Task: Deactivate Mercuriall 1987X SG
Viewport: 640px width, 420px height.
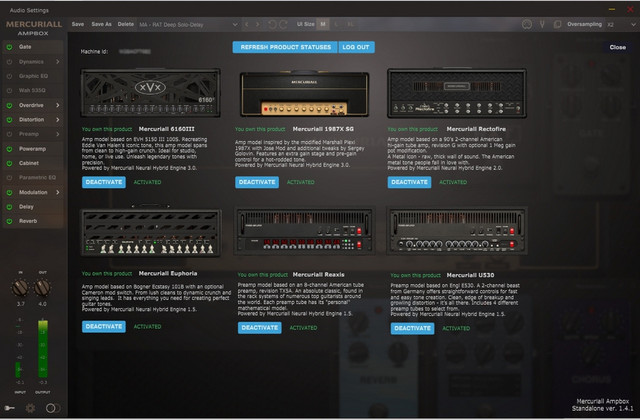Action: point(257,182)
